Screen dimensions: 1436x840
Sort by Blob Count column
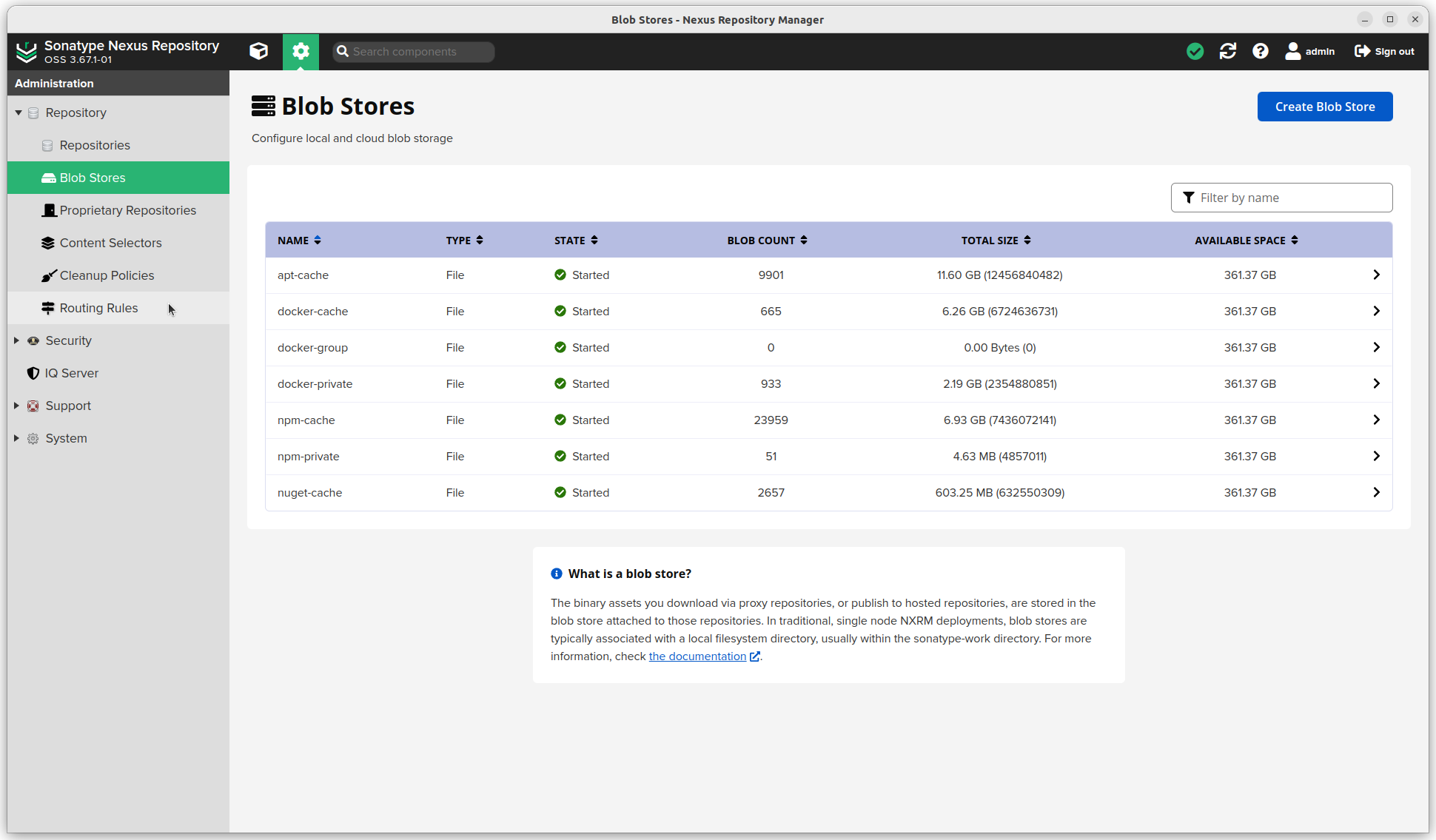click(x=767, y=241)
